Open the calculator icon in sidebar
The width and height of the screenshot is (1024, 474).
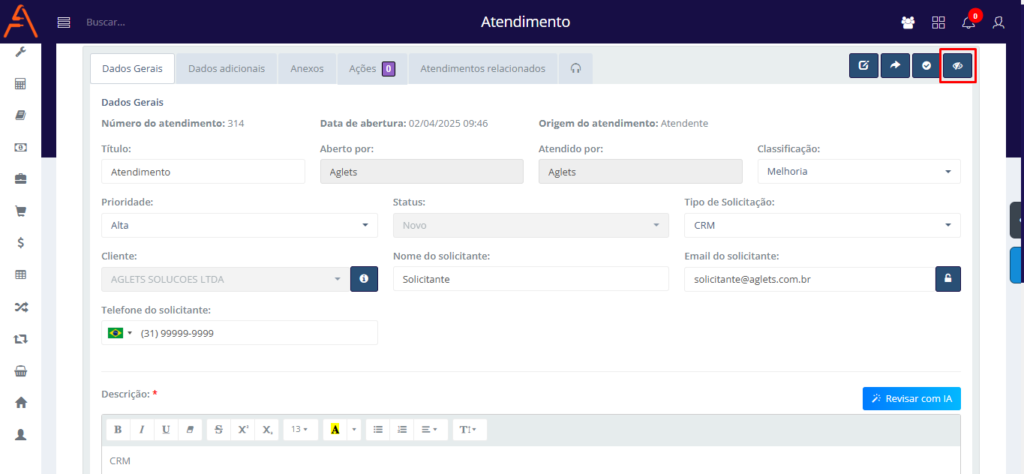coord(20,84)
